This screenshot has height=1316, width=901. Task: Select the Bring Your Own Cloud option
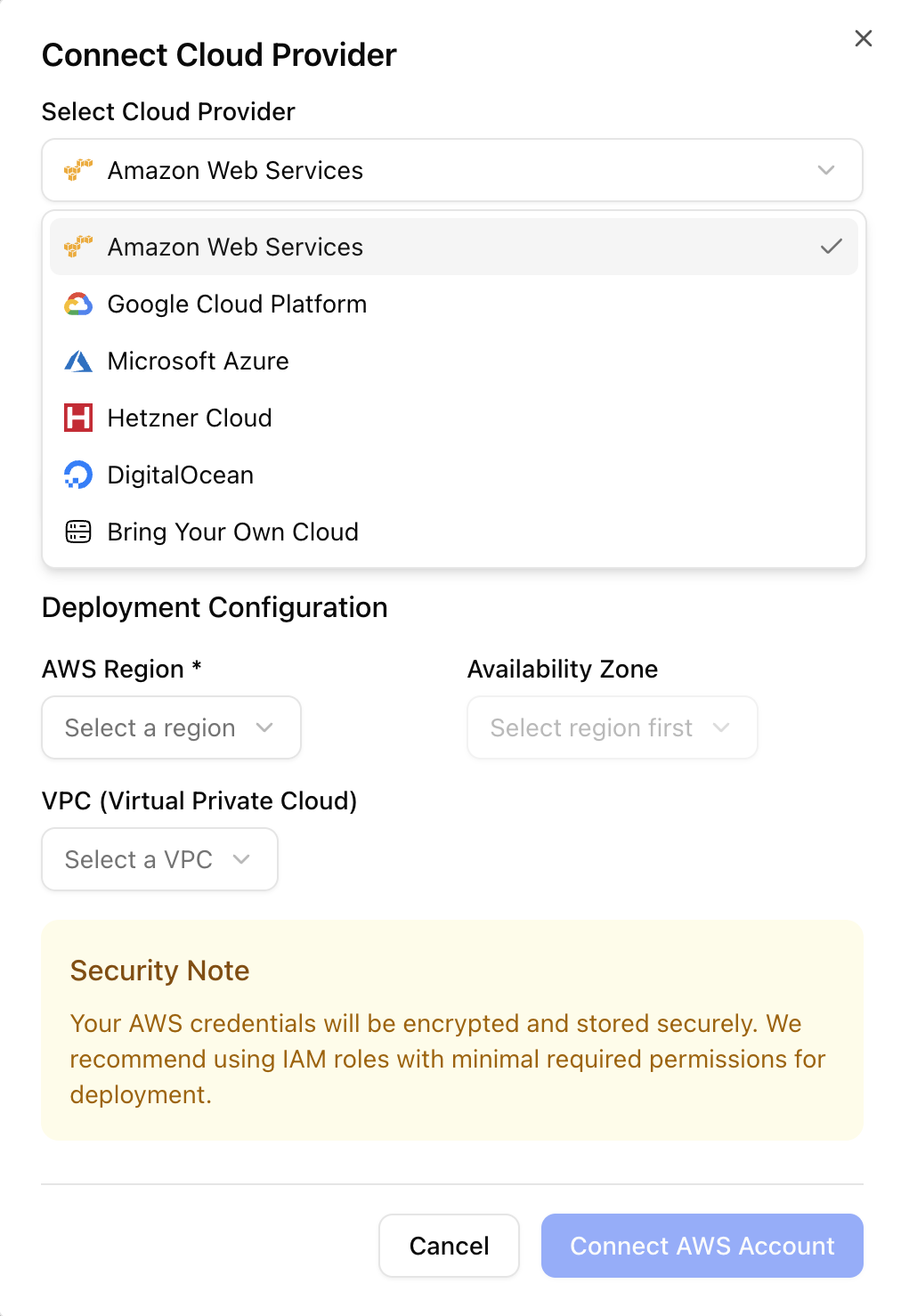click(x=232, y=532)
